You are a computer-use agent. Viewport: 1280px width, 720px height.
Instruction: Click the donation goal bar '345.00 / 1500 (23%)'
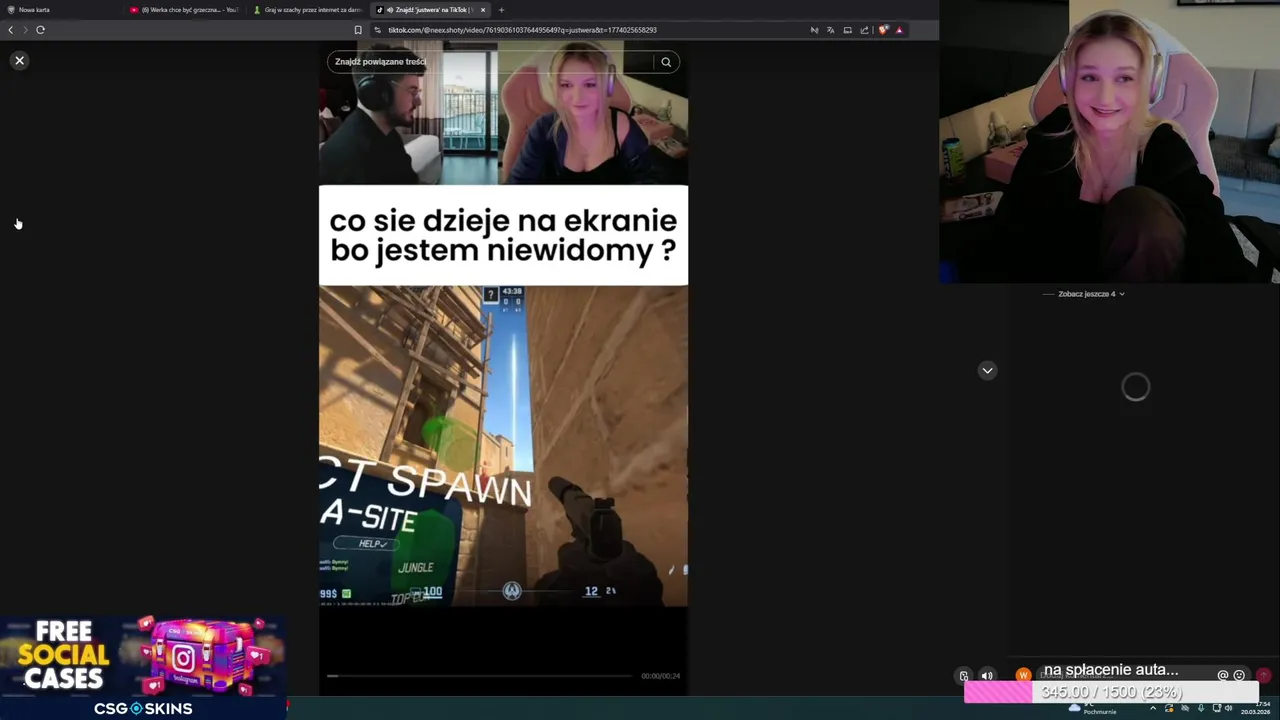point(1111,692)
